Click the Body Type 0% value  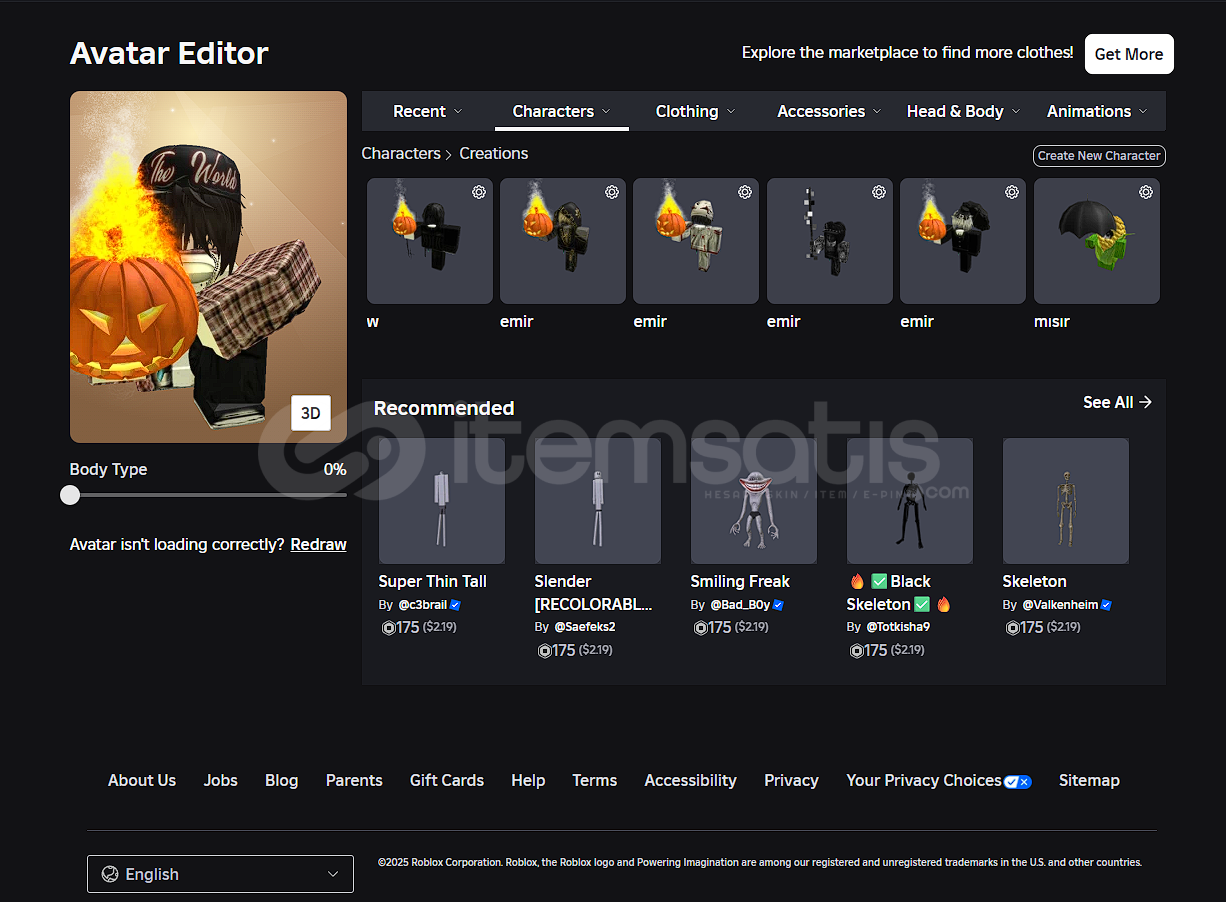pyautogui.click(x=335, y=469)
